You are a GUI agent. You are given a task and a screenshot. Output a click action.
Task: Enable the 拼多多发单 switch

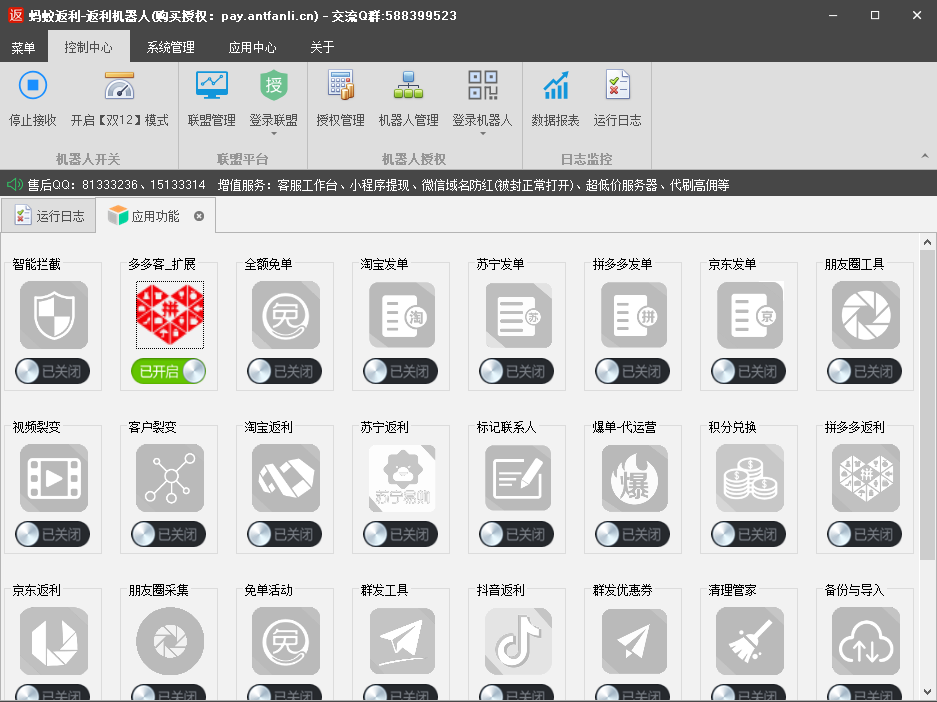coord(632,371)
